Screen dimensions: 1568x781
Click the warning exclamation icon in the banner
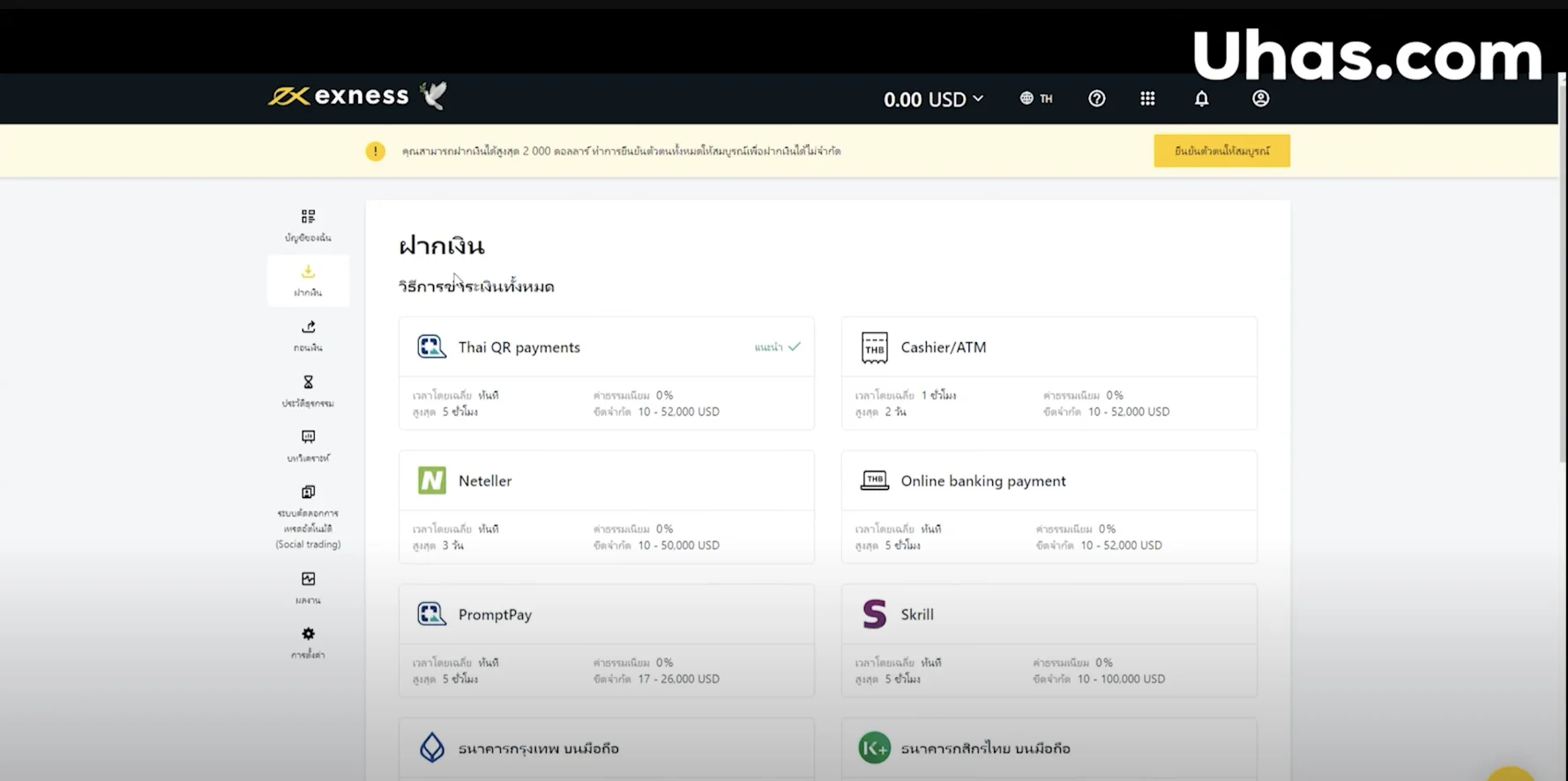coord(376,152)
